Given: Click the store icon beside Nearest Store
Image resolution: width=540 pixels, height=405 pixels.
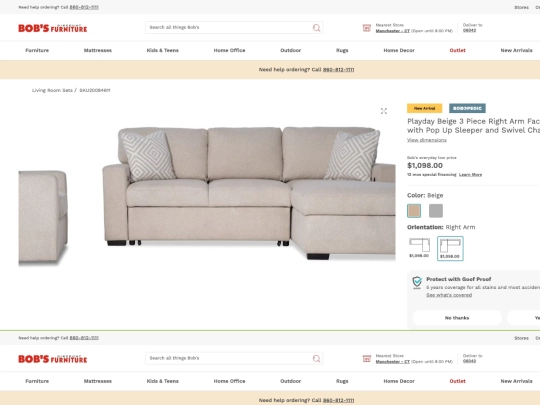Looking at the screenshot, I should [x=367, y=28].
